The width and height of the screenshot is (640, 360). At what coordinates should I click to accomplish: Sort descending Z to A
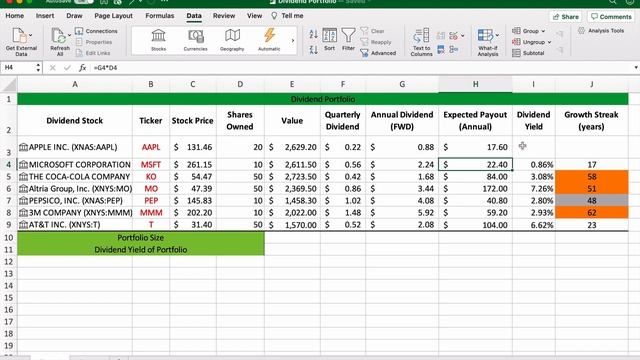[313, 50]
